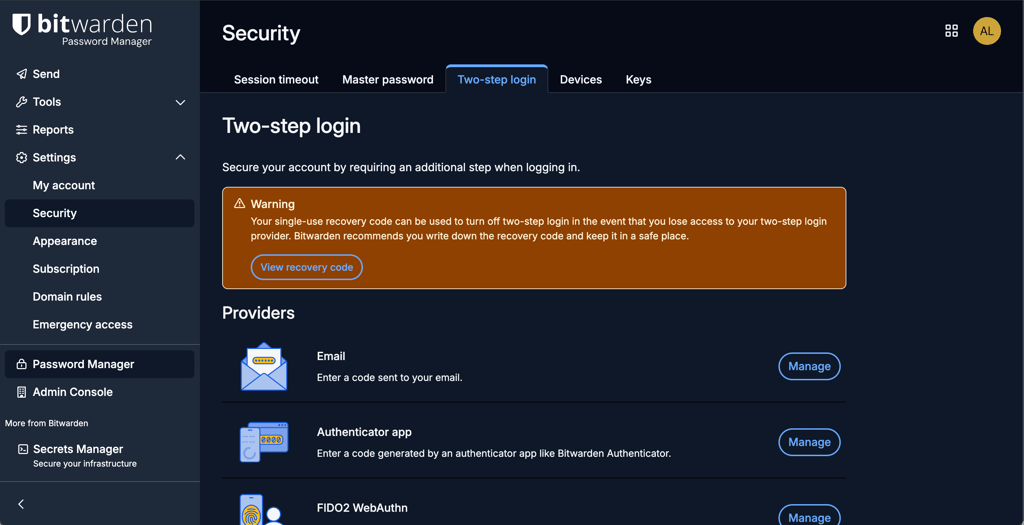The height and width of the screenshot is (525, 1024).
Task: Click the Providers heading
Action: pyautogui.click(x=258, y=313)
